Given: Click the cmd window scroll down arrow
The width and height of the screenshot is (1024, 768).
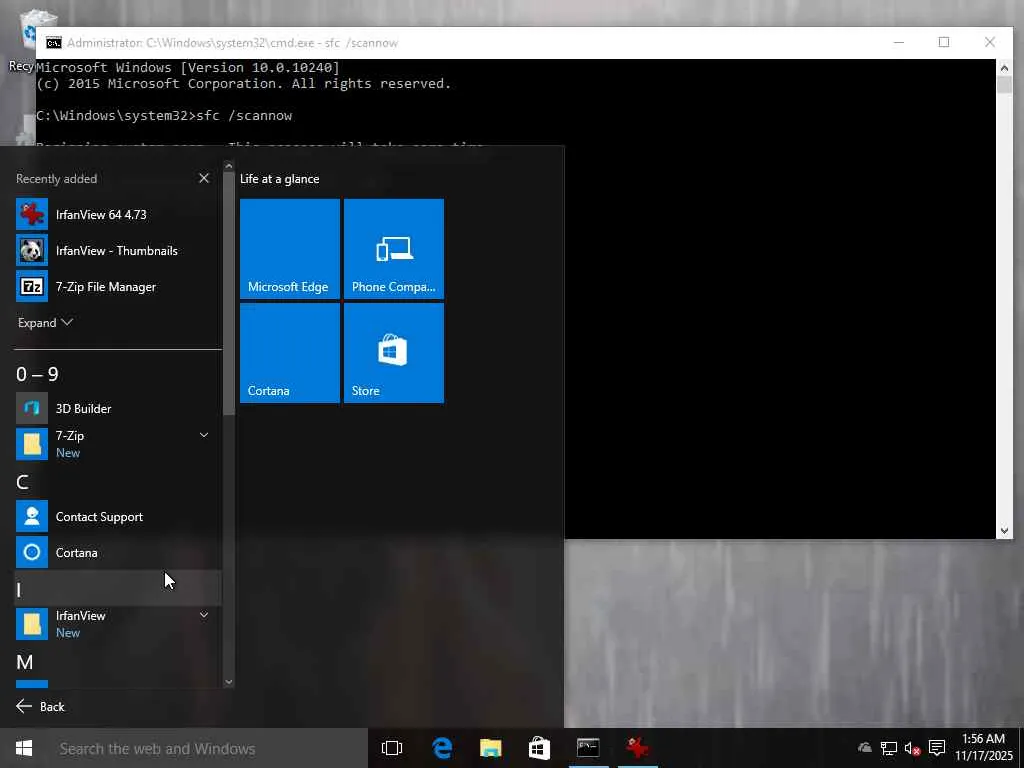Looking at the screenshot, I should coord(1004,531).
